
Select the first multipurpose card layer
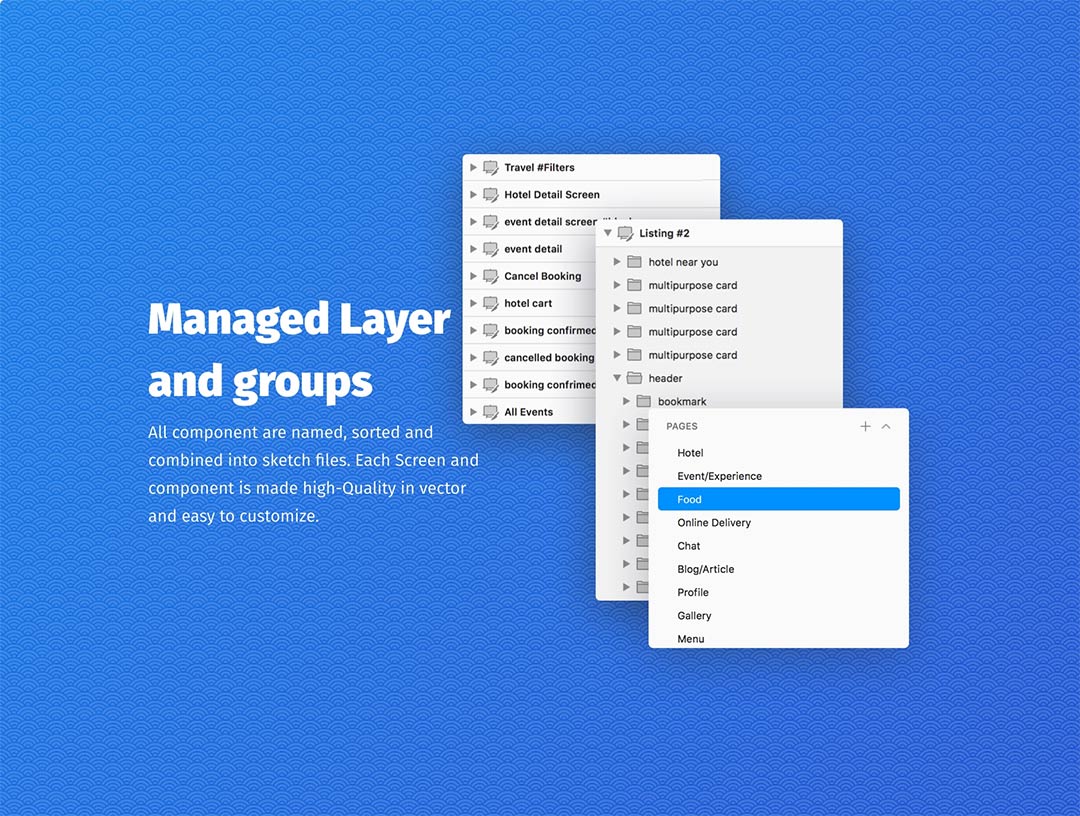coord(692,285)
